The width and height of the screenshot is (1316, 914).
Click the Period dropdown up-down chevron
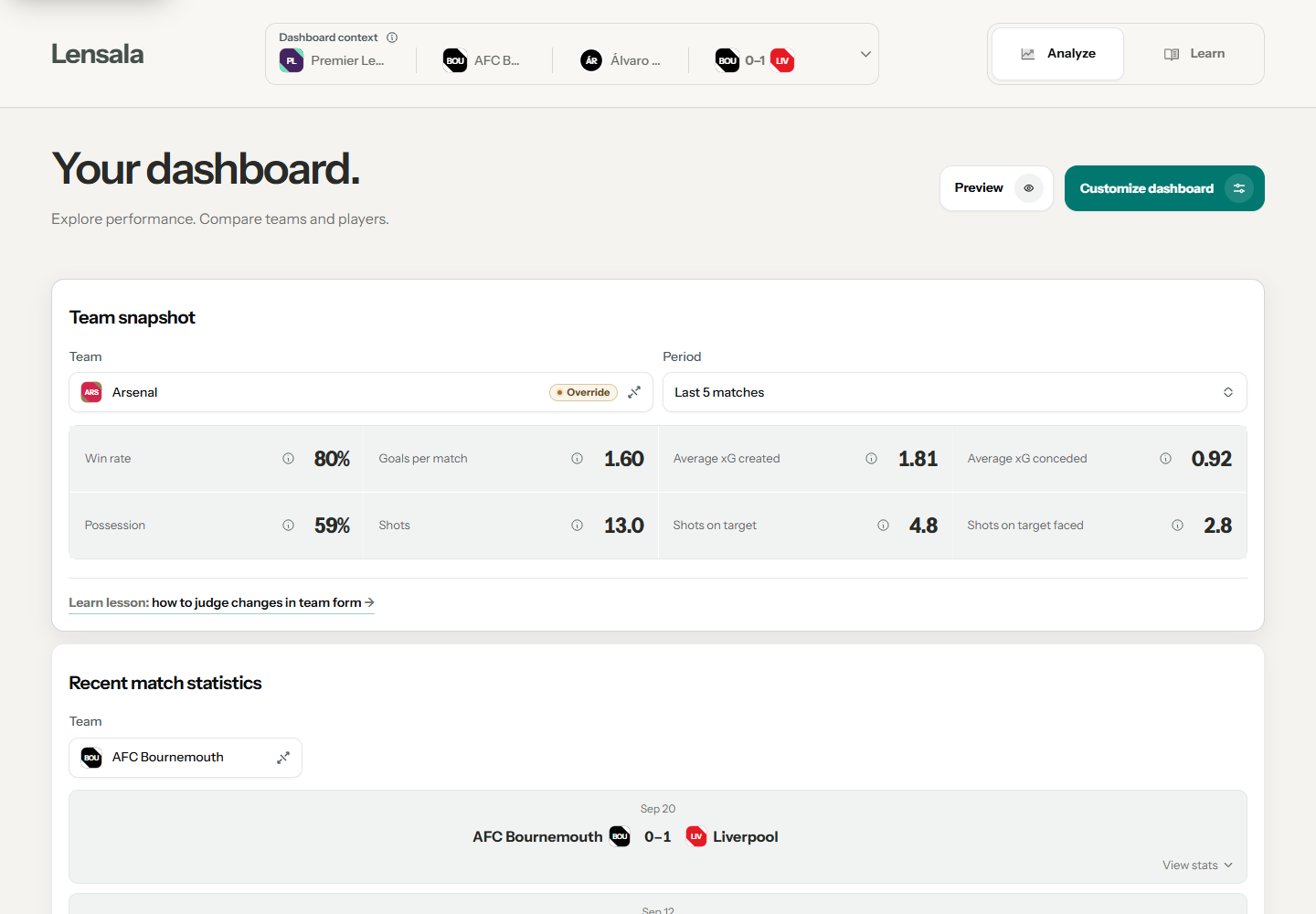point(1228,392)
